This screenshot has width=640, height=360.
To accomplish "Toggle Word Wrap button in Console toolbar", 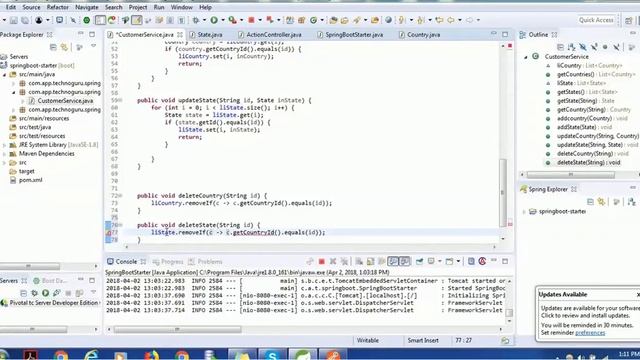I will 382,261.
